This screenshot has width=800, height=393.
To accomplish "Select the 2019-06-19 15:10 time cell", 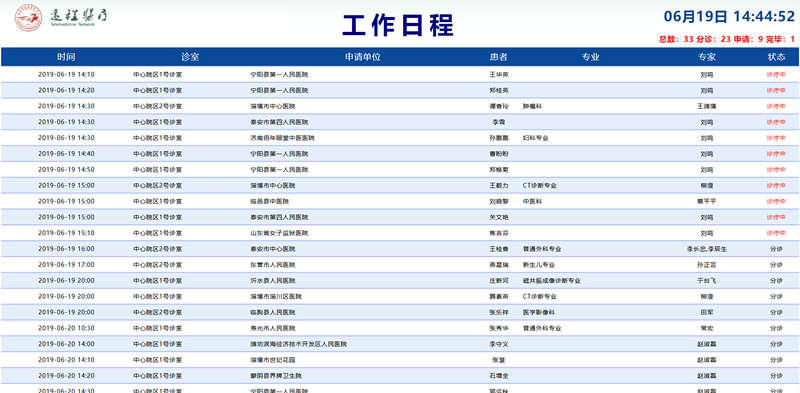I will tap(66, 233).
